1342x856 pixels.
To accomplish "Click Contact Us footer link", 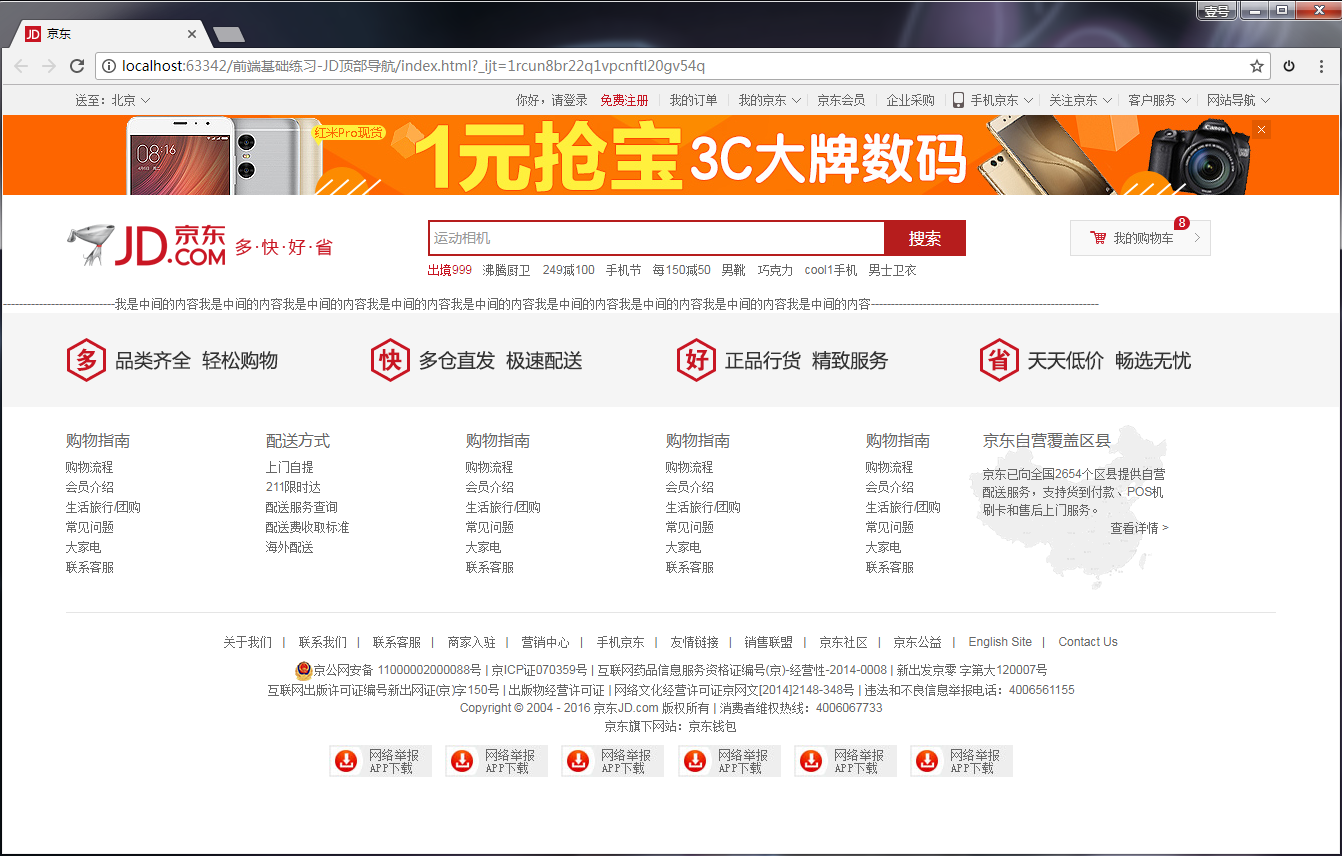I will click(1088, 642).
